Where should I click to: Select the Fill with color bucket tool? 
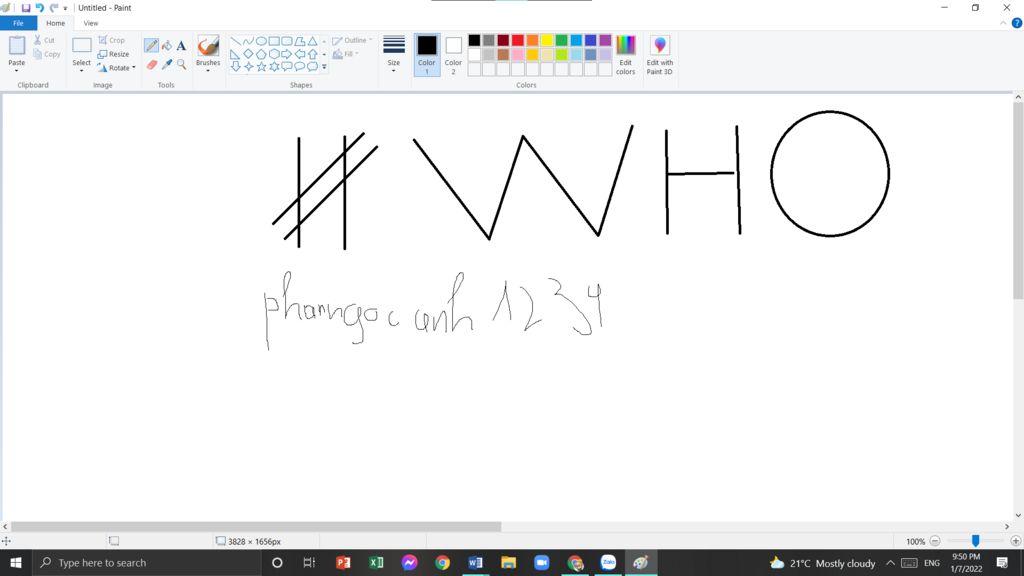pos(167,45)
